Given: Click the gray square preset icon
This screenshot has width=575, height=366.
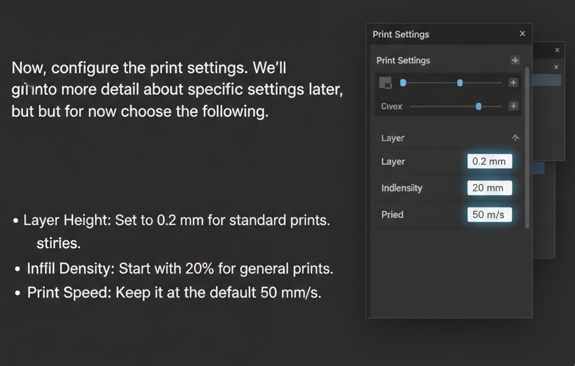Looking at the screenshot, I should tap(385, 83).
